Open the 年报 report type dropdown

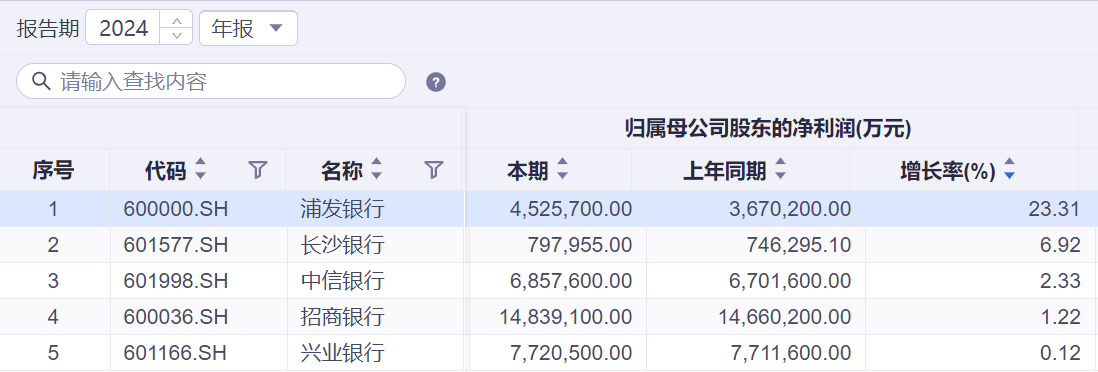click(249, 28)
